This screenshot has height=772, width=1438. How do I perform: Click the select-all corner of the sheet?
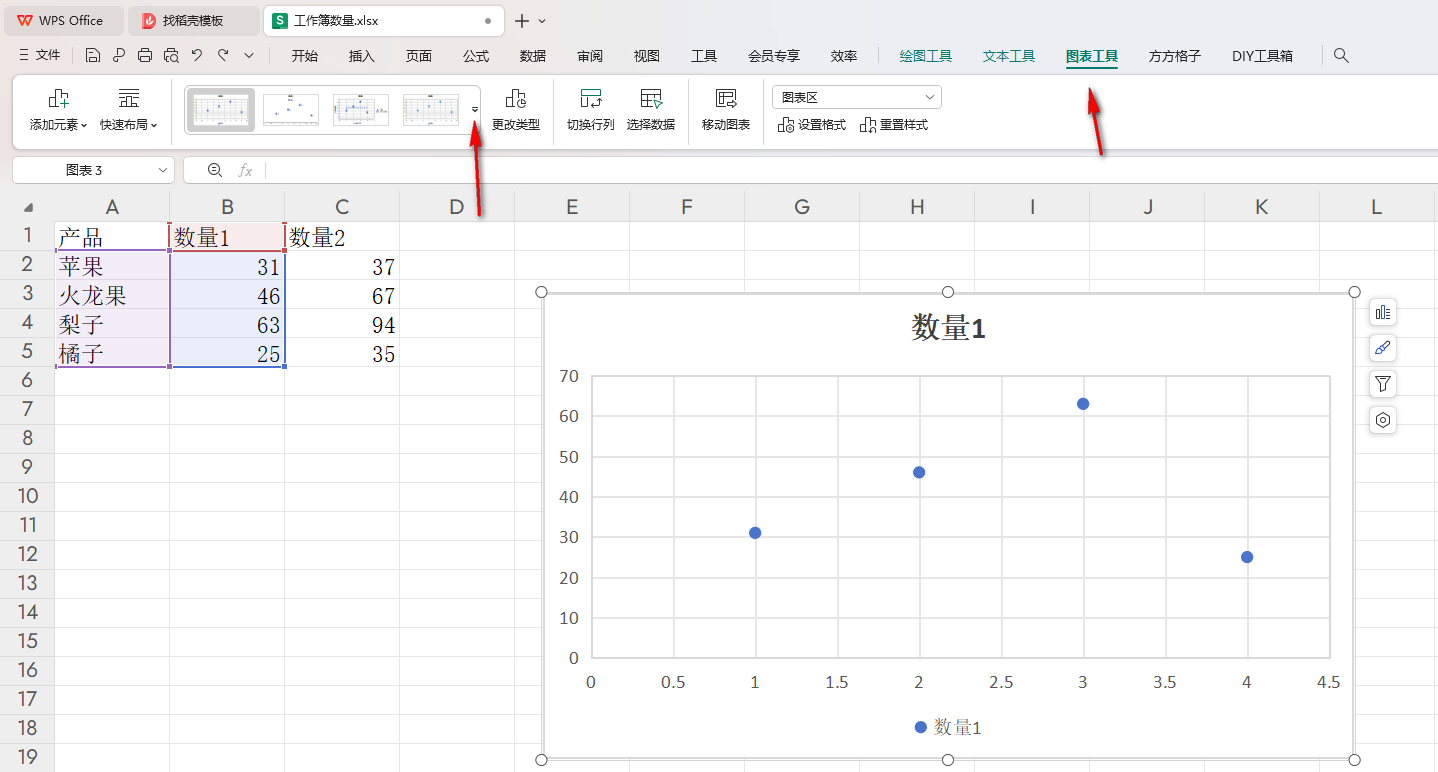tap(27, 207)
